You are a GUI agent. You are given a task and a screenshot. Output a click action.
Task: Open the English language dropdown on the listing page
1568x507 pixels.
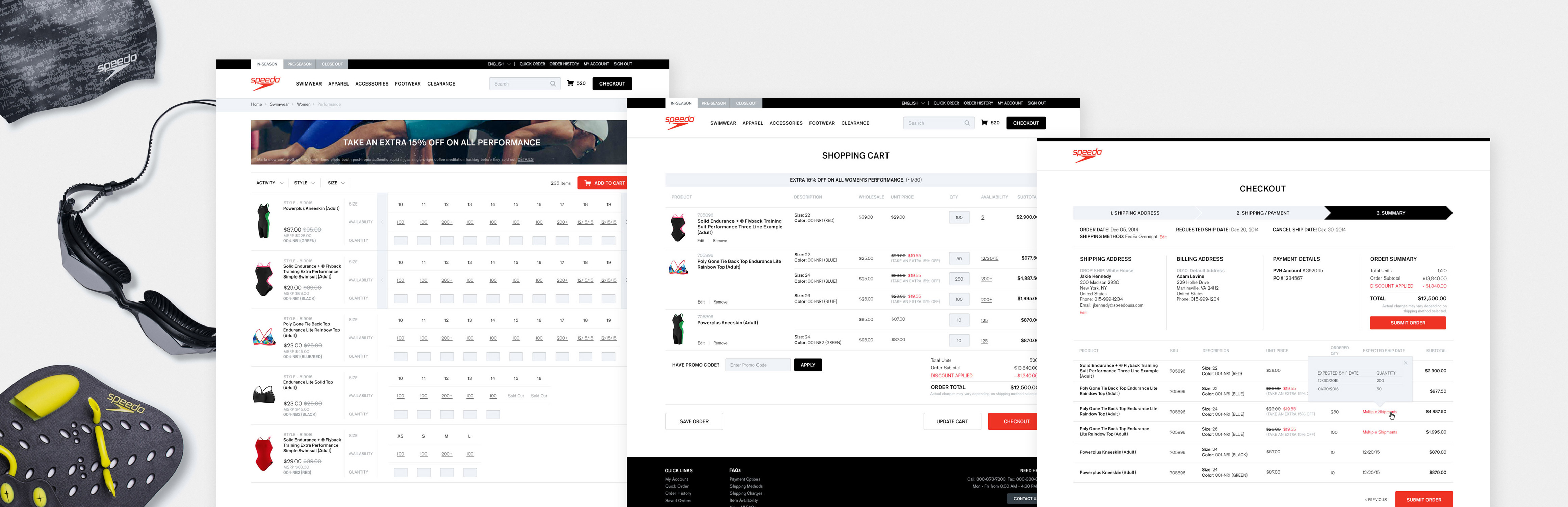pyautogui.click(x=498, y=64)
